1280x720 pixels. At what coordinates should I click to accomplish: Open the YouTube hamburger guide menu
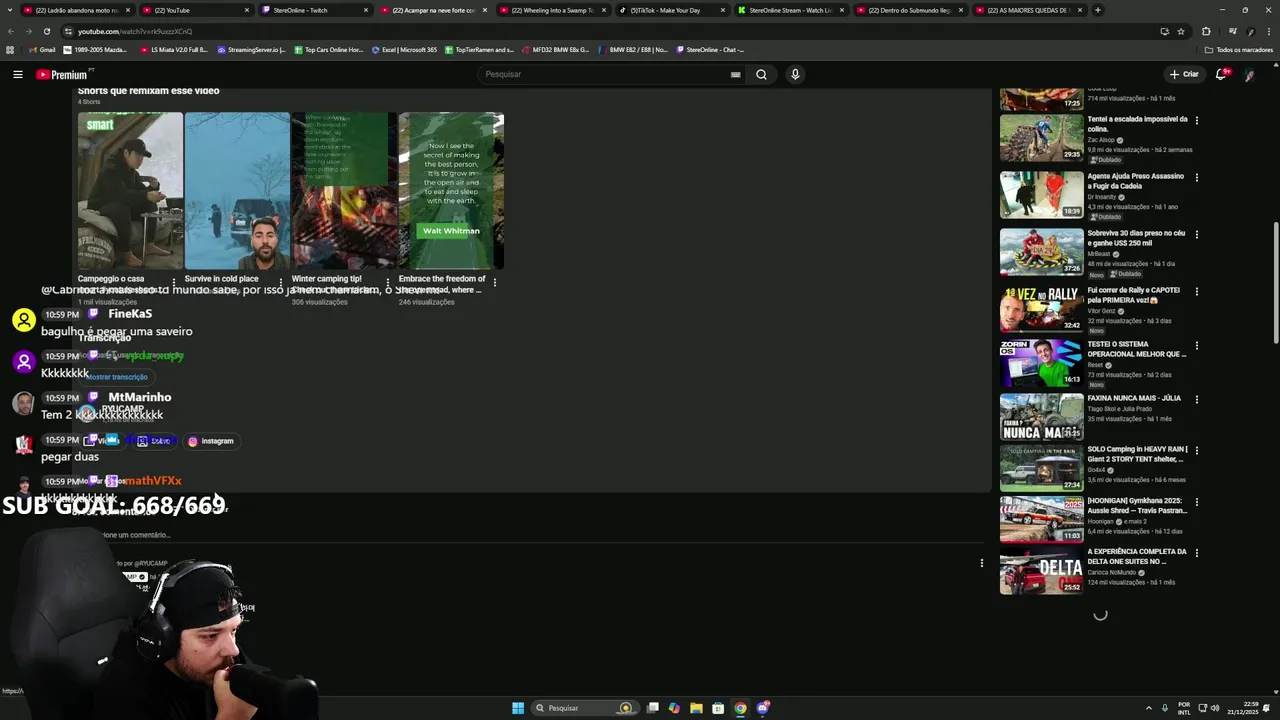[x=17, y=74]
